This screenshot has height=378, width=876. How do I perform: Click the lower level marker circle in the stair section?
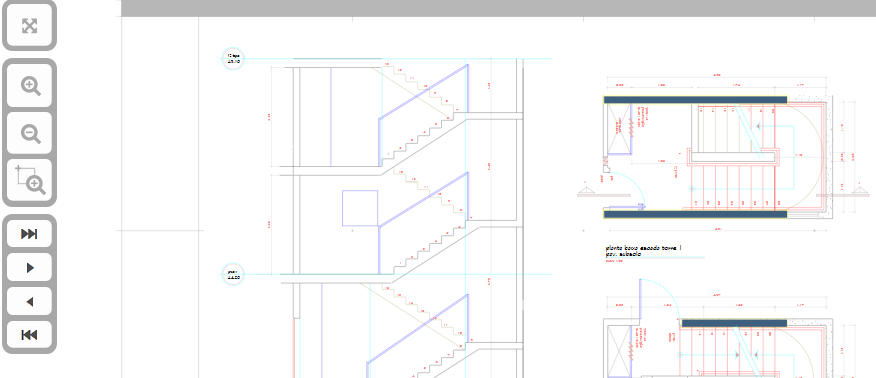(x=233, y=275)
